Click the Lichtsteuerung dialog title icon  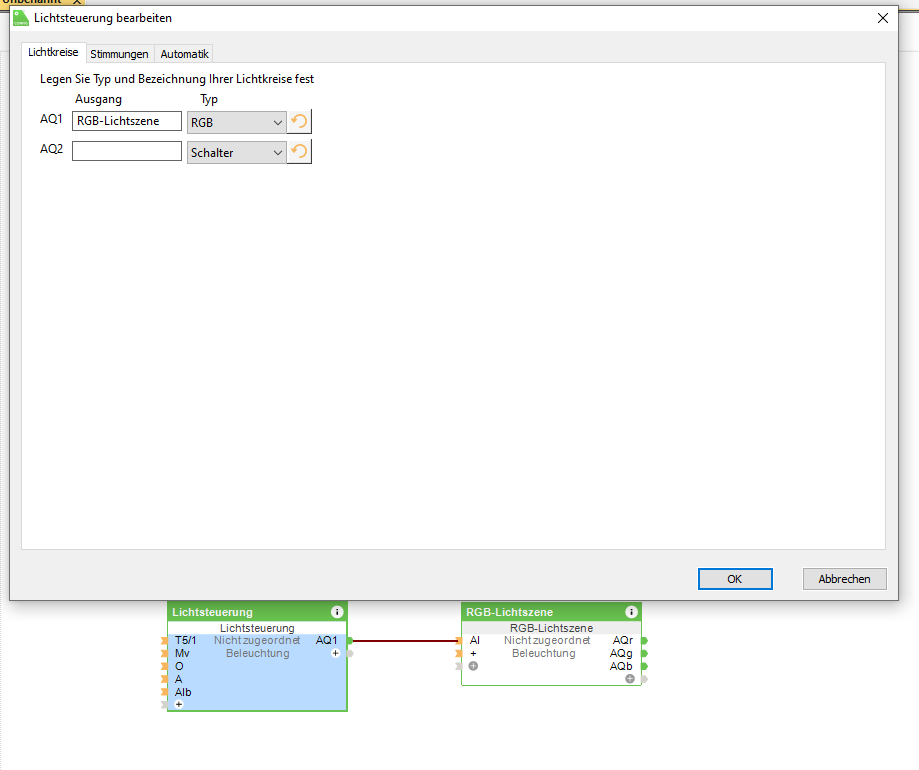pyautogui.click(x=21, y=18)
